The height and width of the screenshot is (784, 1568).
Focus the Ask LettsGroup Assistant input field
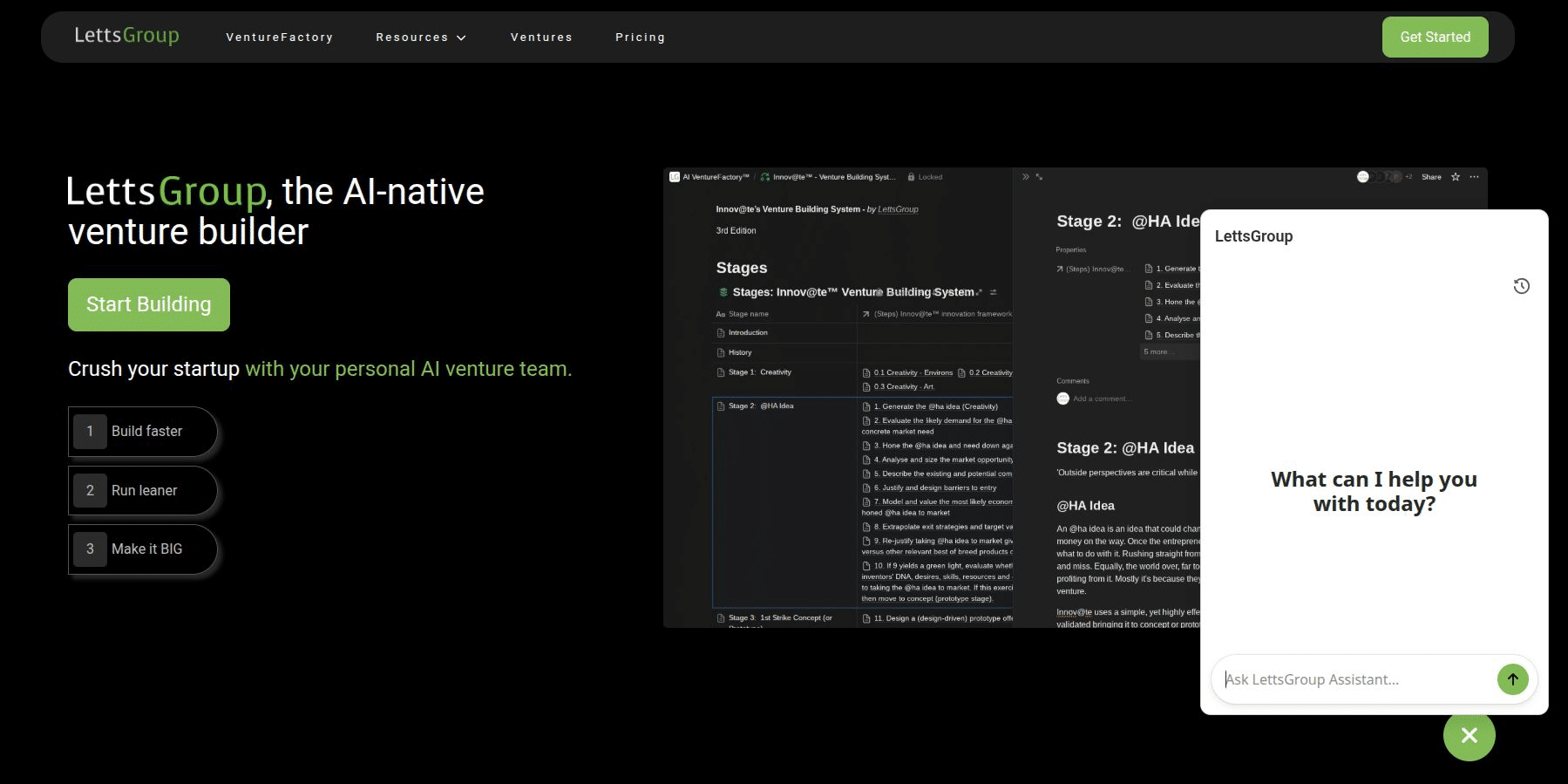[x=1355, y=679]
